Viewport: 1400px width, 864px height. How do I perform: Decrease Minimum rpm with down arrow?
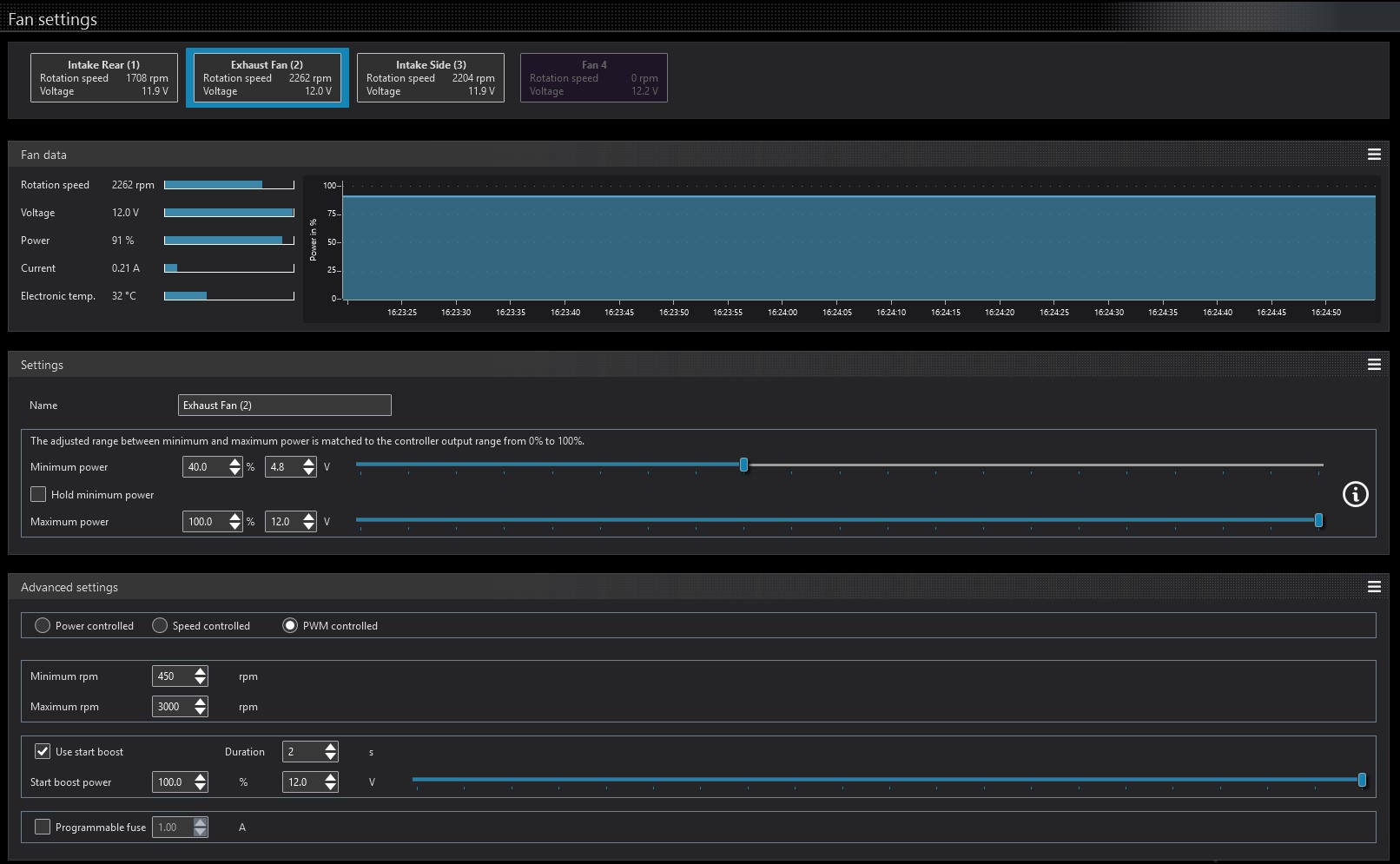click(x=201, y=681)
